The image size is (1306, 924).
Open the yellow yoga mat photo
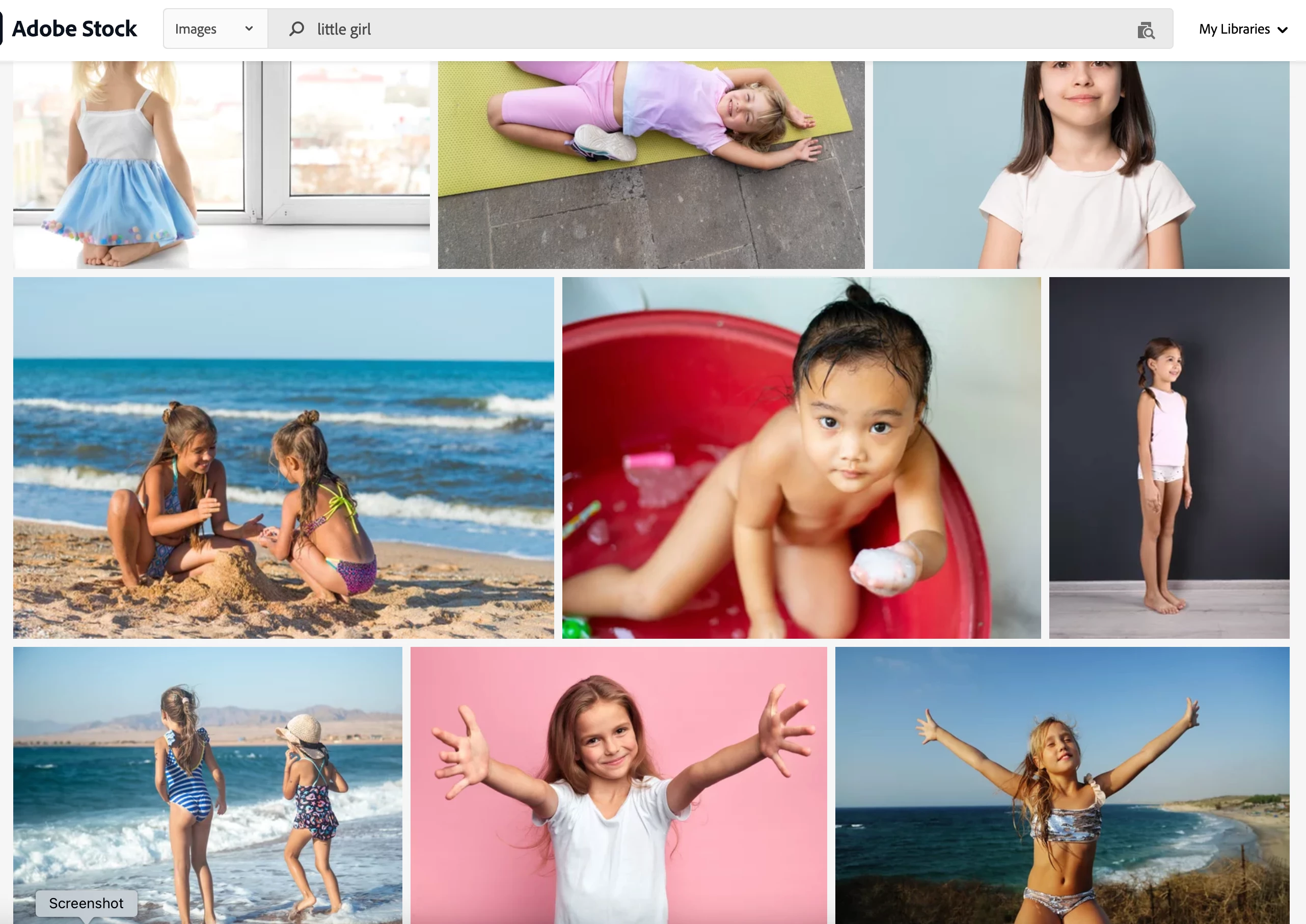[x=651, y=164]
